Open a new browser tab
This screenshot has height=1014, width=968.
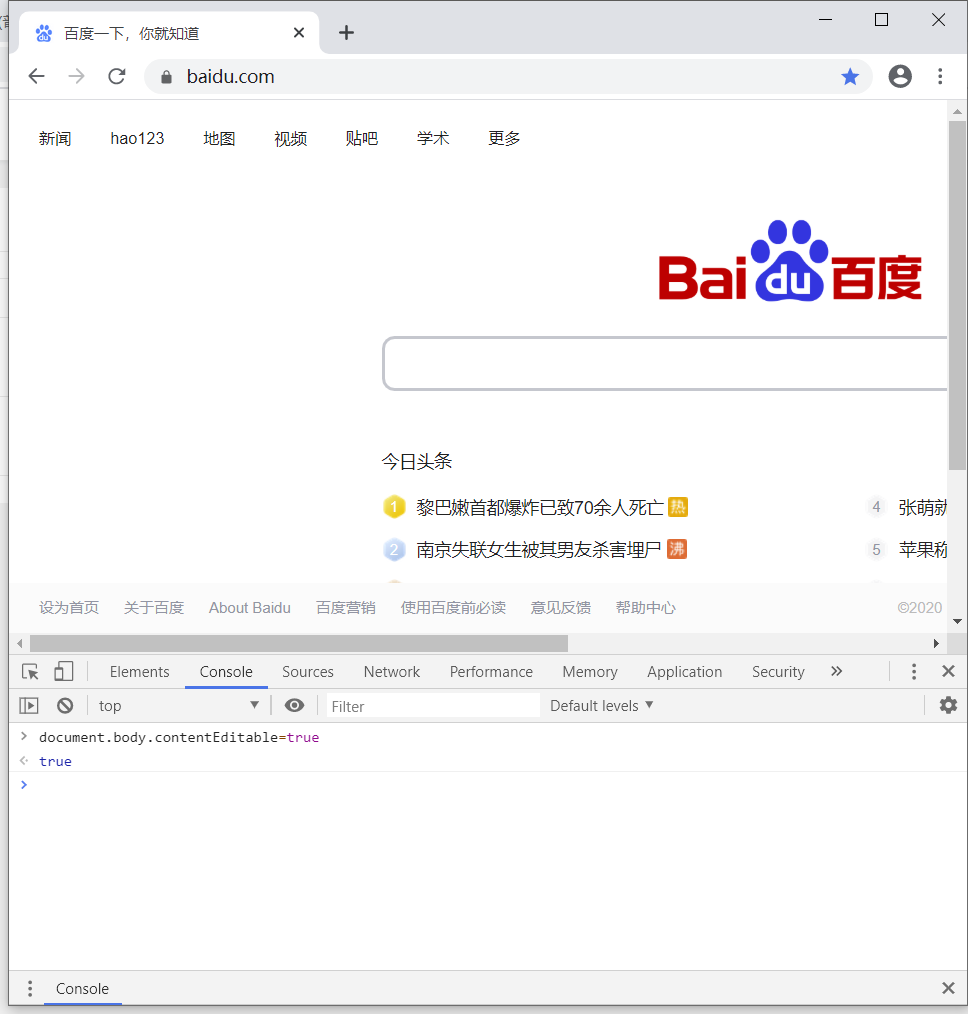(x=346, y=32)
